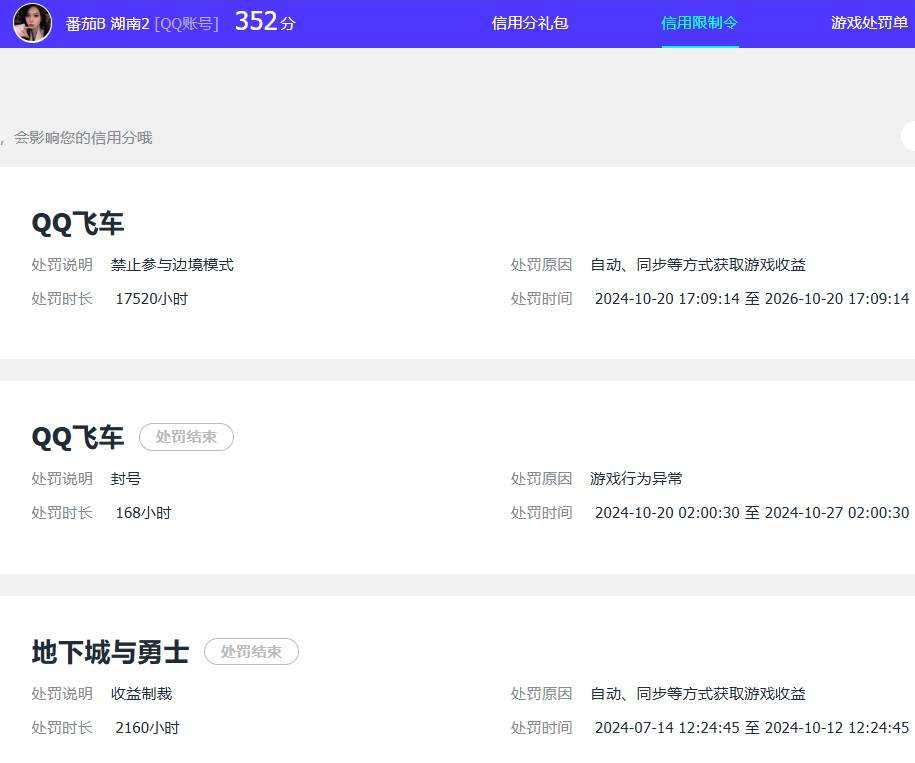915x763 pixels.
Task: Click the 17520小时 duration value
Action: pos(152,299)
